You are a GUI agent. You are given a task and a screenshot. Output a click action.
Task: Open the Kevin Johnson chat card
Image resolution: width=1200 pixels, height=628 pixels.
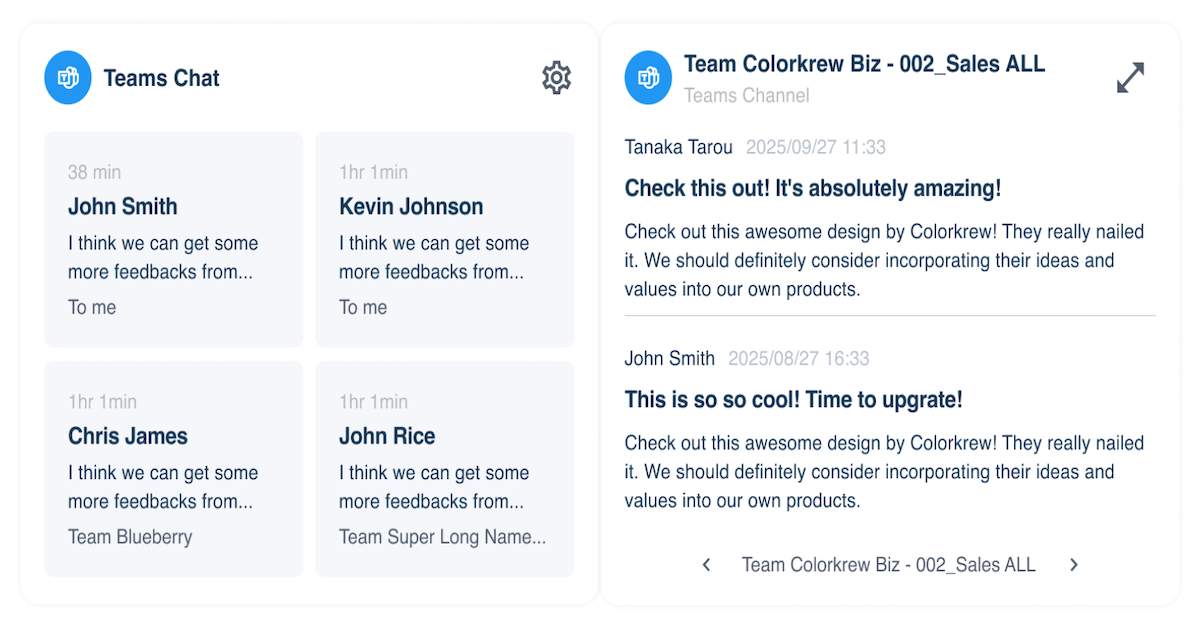(444, 240)
